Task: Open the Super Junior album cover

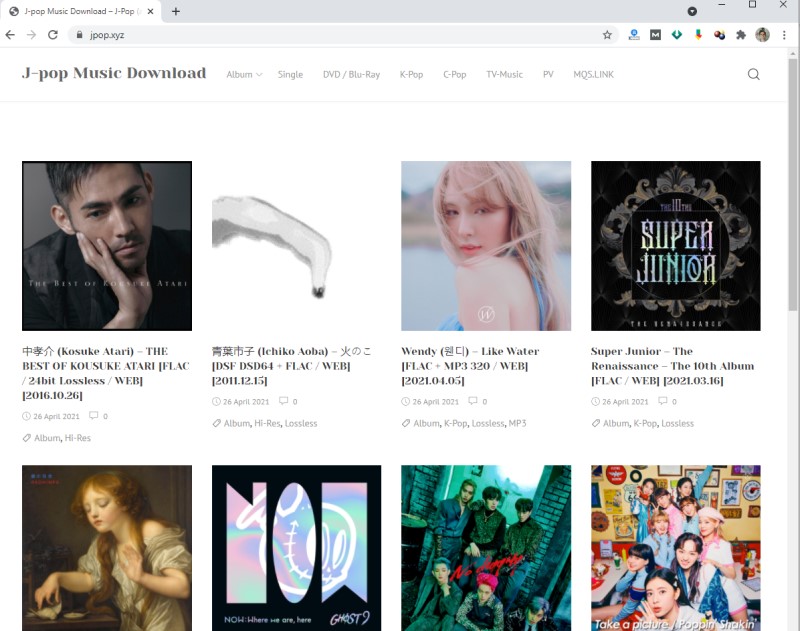Action: click(x=676, y=246)
